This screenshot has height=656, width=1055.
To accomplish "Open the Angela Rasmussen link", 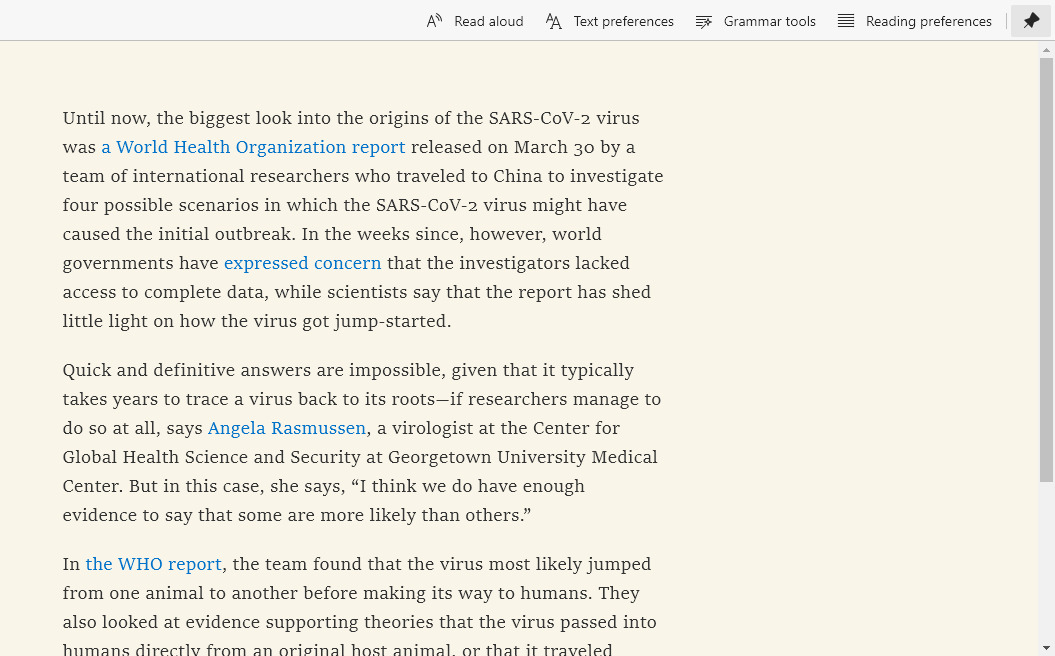I will 286,428.
